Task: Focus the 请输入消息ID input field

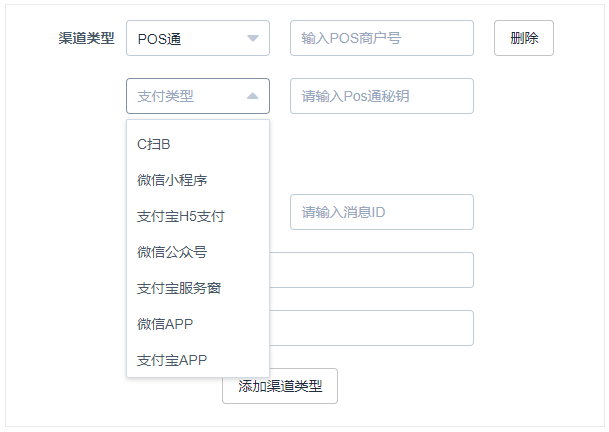Action: click(x=382, y=212)
